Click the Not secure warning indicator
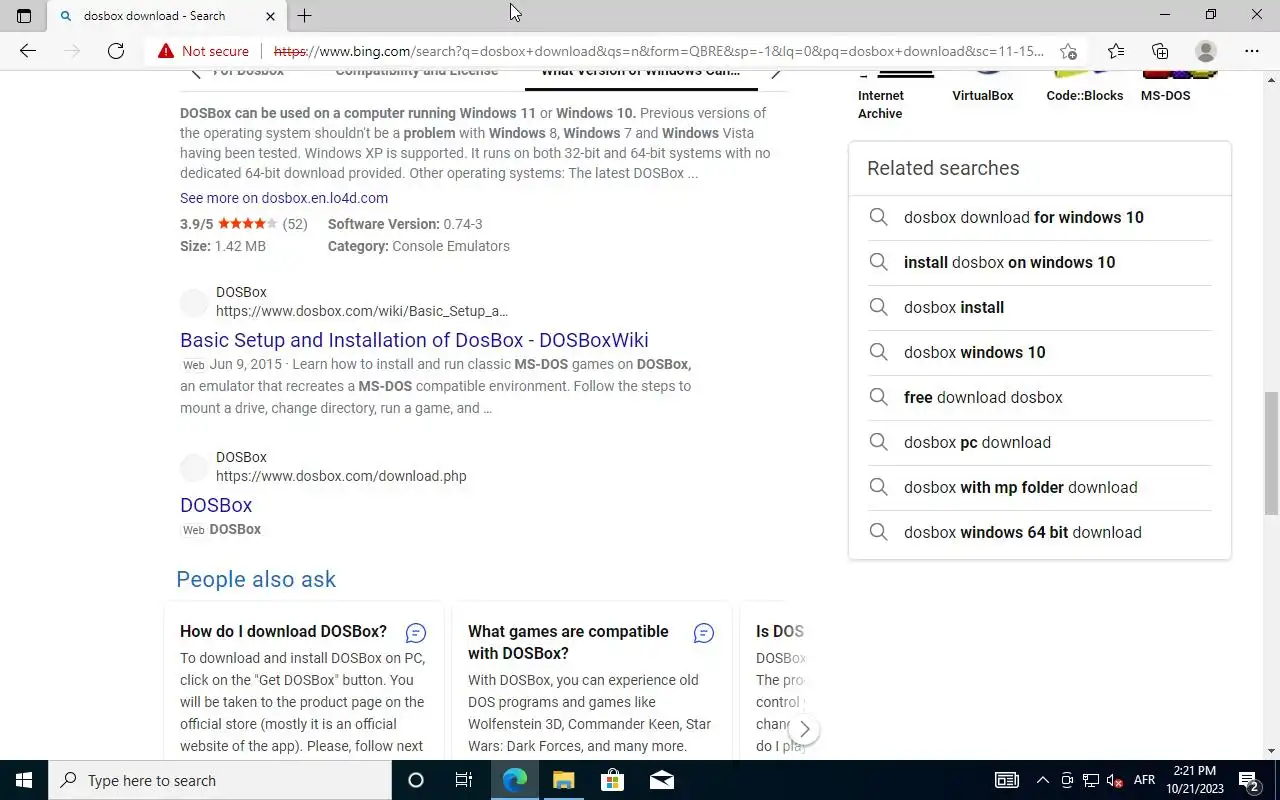Image resolution: width=1280 pixels, height=800 pixels. [x=203, y=51]
